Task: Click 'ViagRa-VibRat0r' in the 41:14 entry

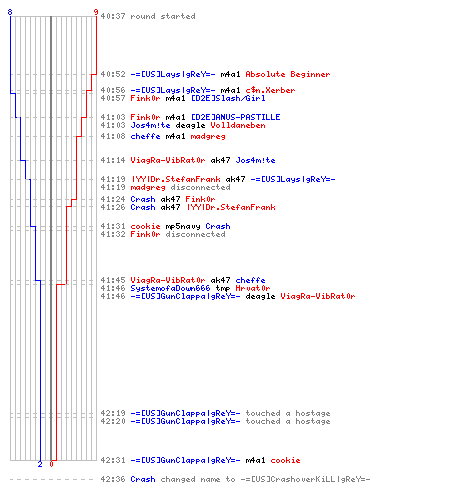Action: pyautogui.click(x=168, y=160)
